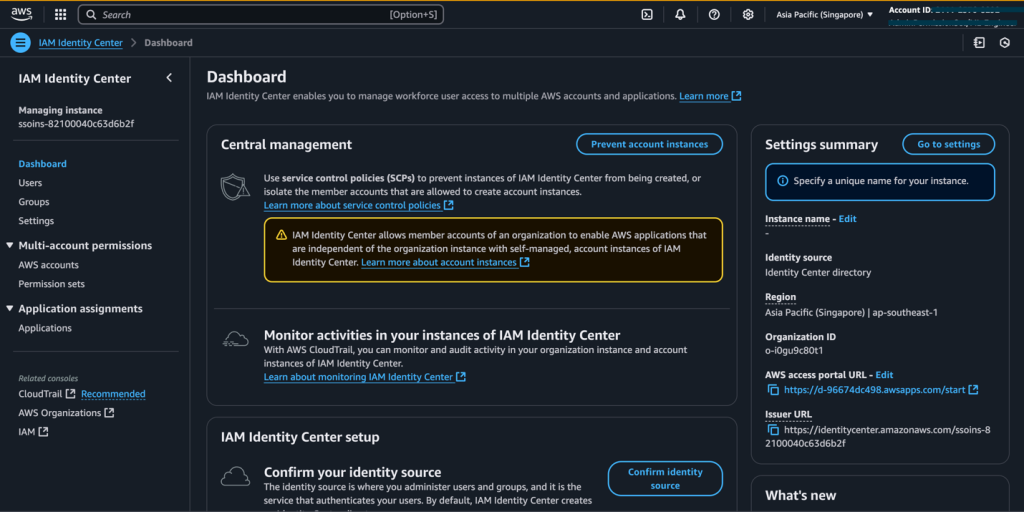Open the Learn more link under Dashboard

point(703,96)
